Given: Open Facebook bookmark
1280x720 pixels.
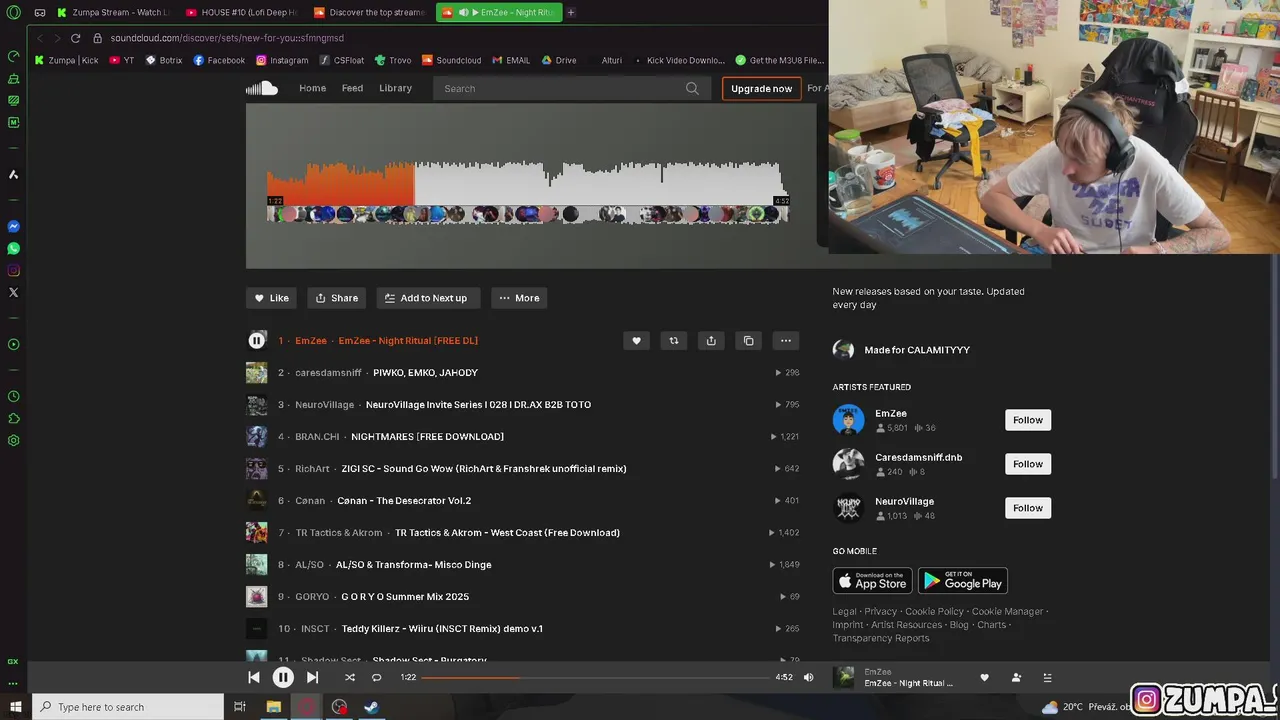Looking at the screenshot, I should pos(219,60).
